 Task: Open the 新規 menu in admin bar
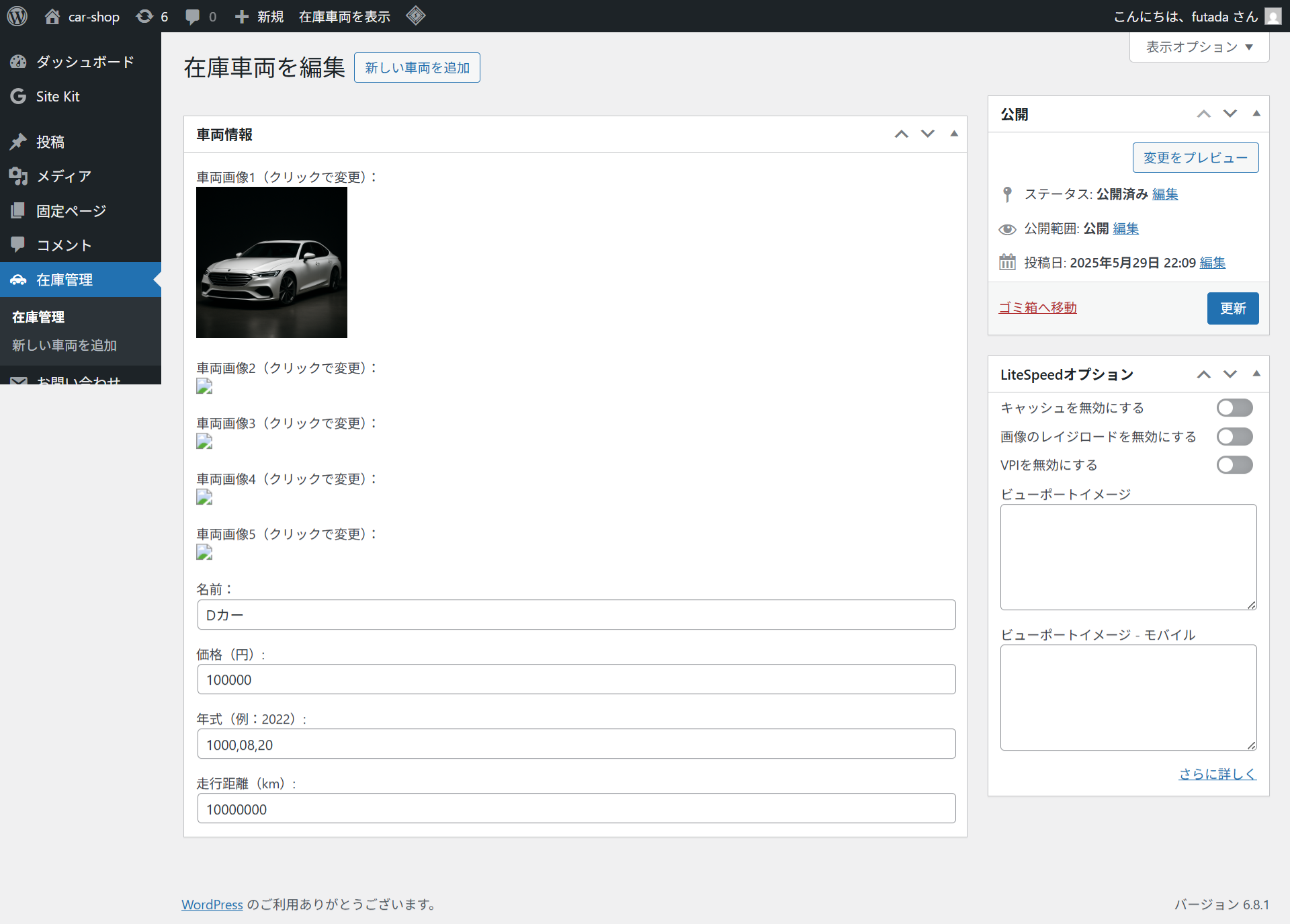[x=259, y=16]
